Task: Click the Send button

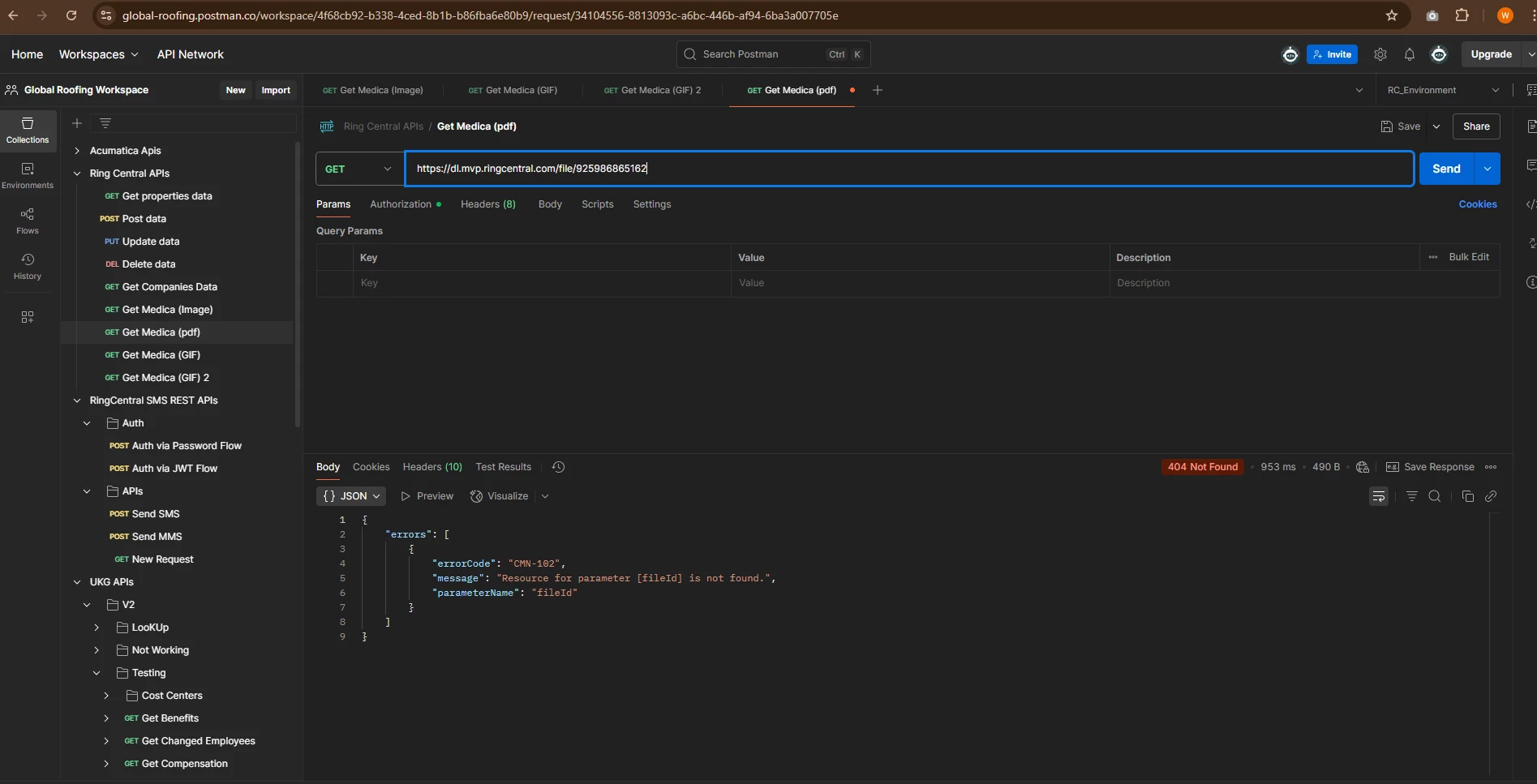Action: point(1446,169)
